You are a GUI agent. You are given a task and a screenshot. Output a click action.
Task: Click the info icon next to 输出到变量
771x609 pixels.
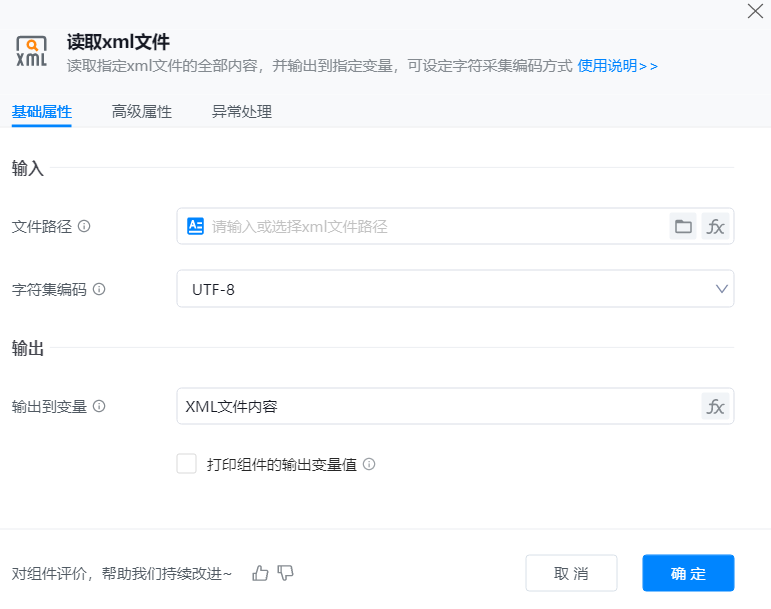tap(99, 407)
